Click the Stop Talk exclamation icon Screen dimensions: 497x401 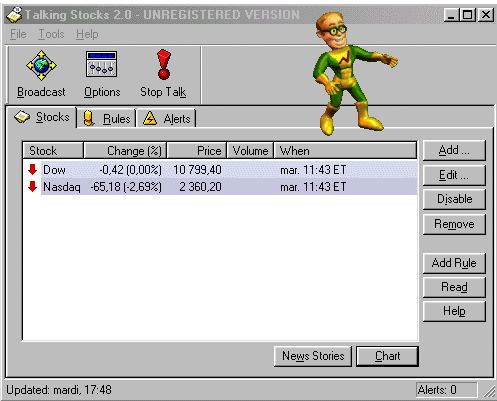(164, 64)
